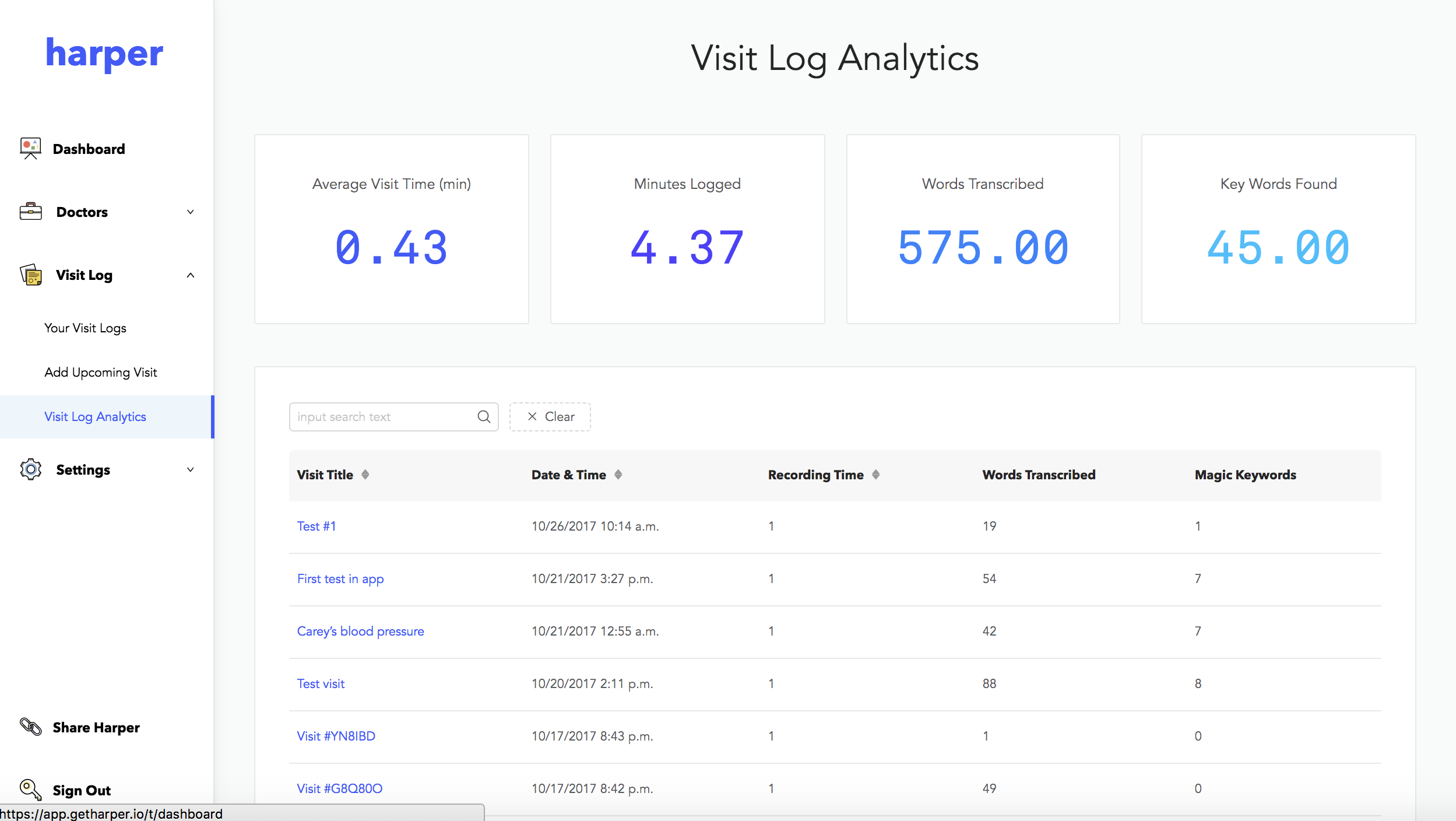Click the Doctors briefcase icon
Image resolution: width=1456 pixels, height=821 pixels.
pos(30,212)
